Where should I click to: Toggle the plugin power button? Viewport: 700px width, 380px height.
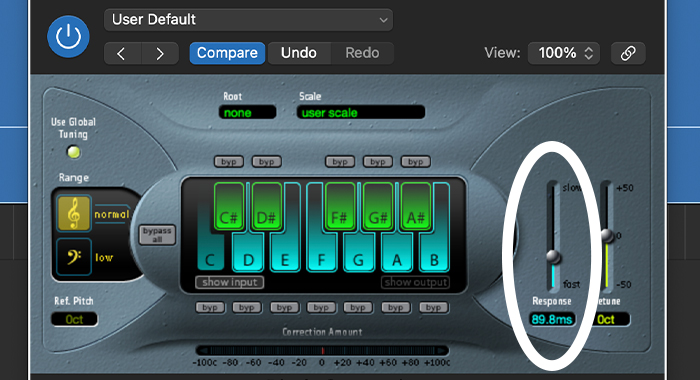pos(68,37)
